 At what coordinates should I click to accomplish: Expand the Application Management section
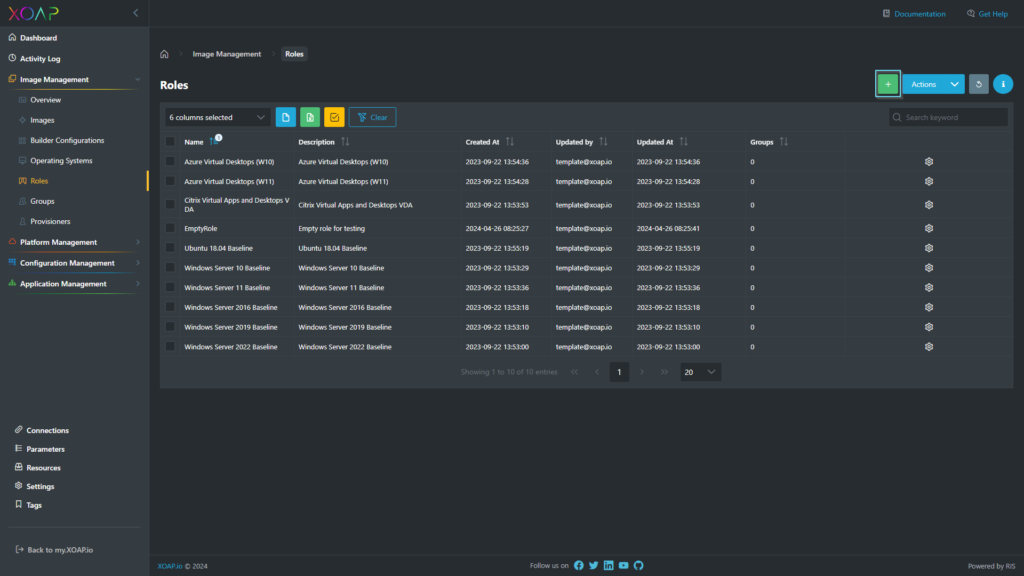point(74,284)
